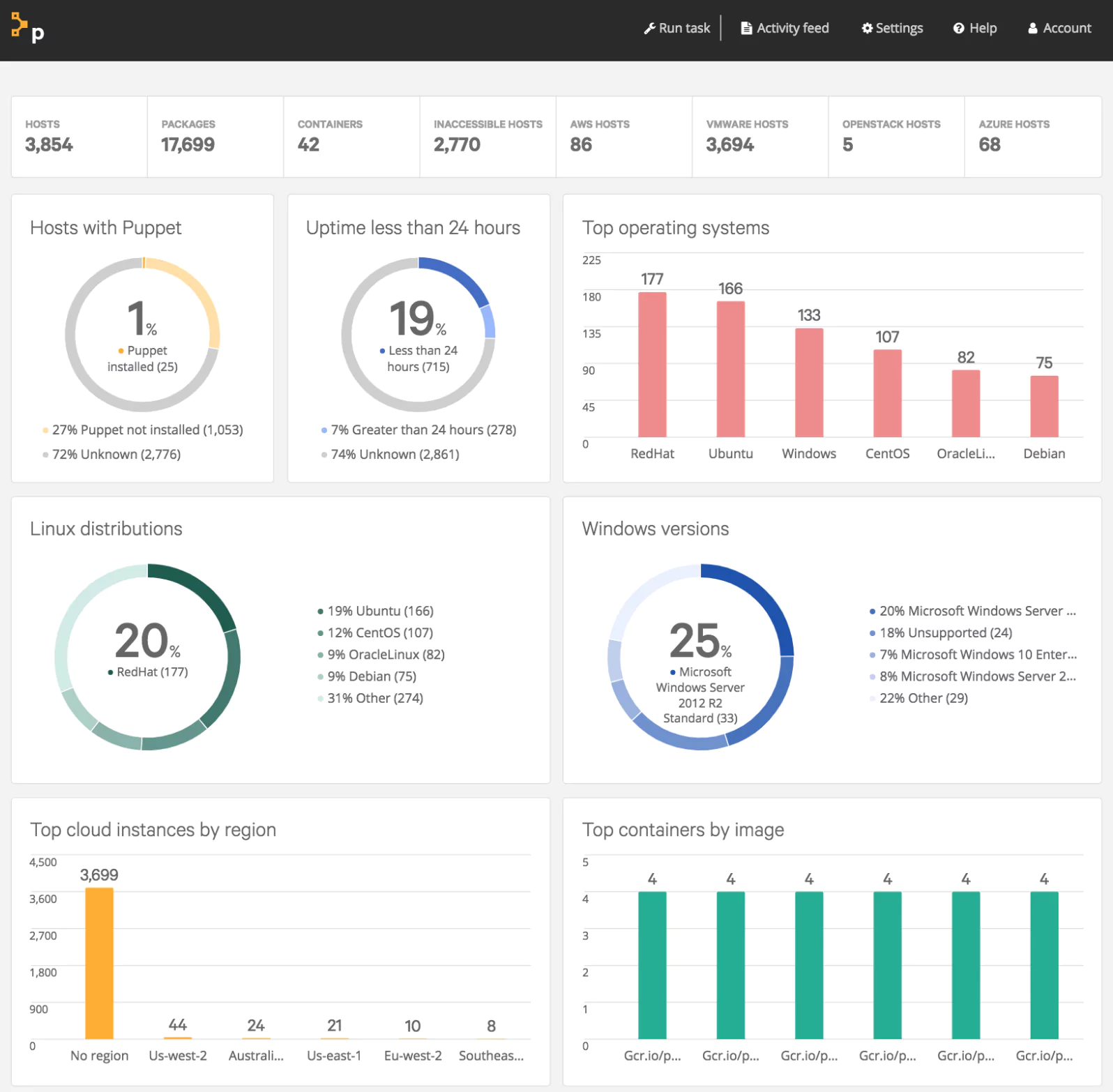Click the No region bar valued 3,699

tap(99, 963)
